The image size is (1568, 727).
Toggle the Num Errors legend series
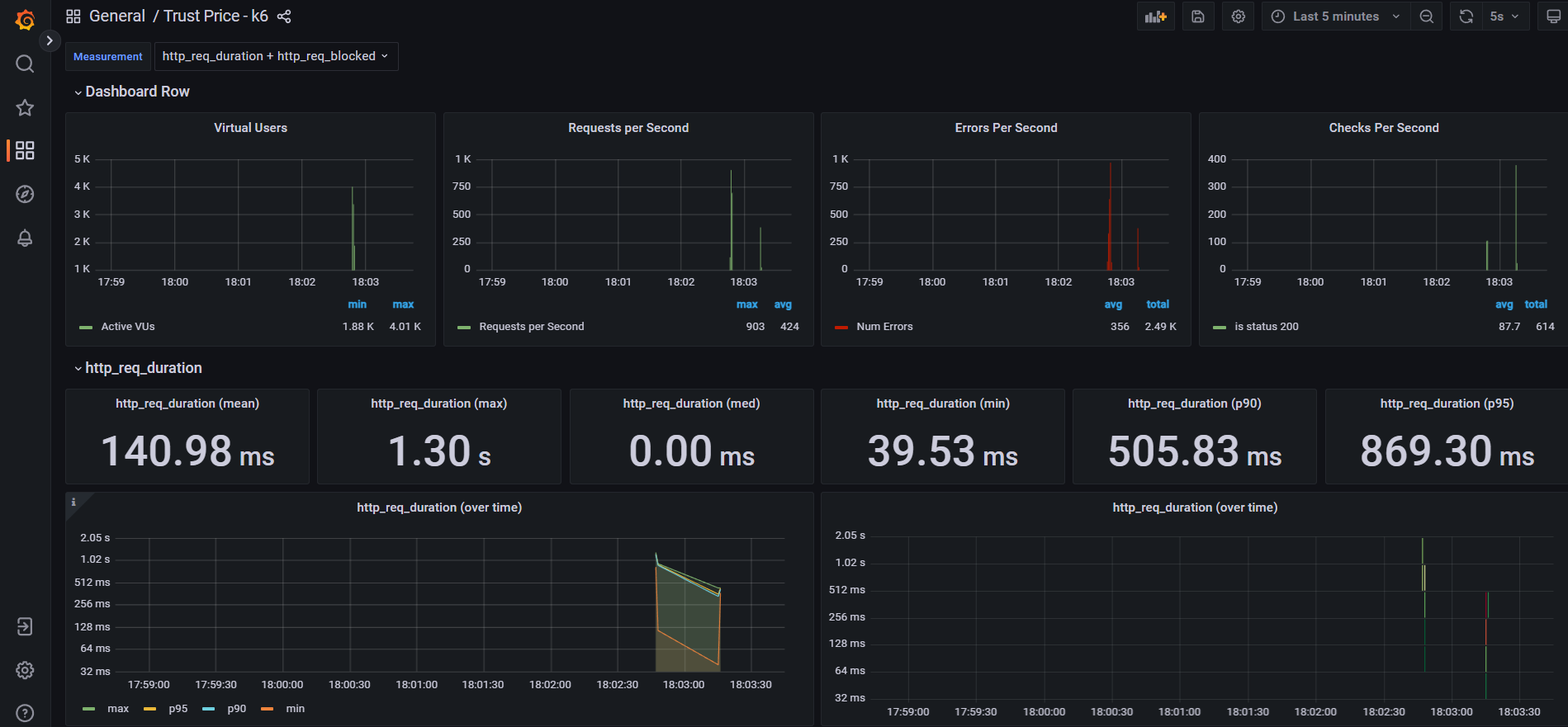(x=884, y=327)
